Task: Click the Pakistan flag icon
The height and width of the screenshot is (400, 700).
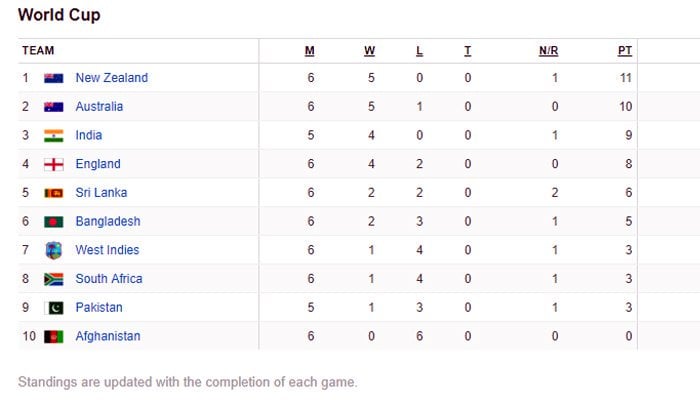Action: 54,308
